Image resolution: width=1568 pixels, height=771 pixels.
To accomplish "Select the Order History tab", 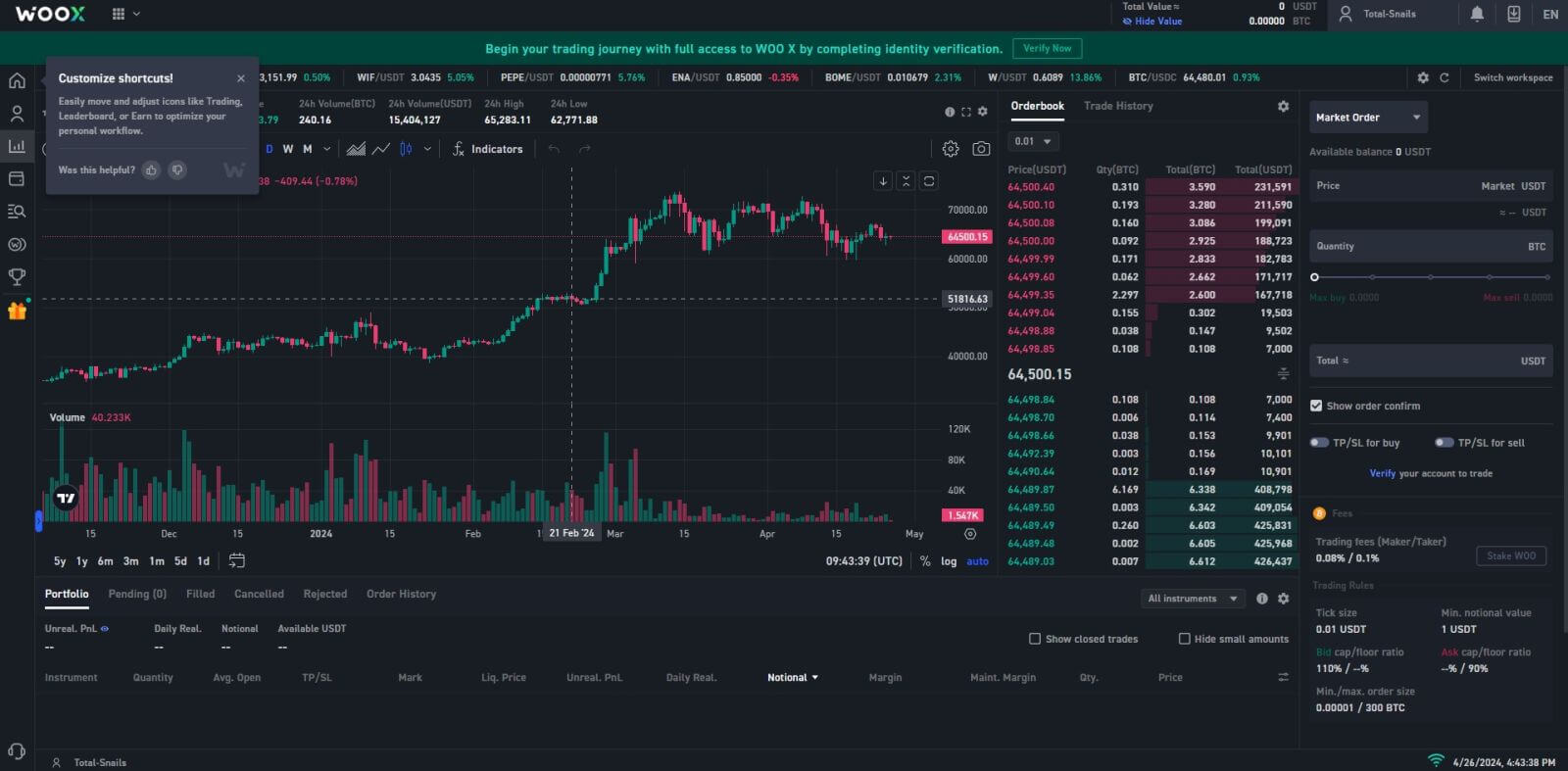I will pos(401,594).
